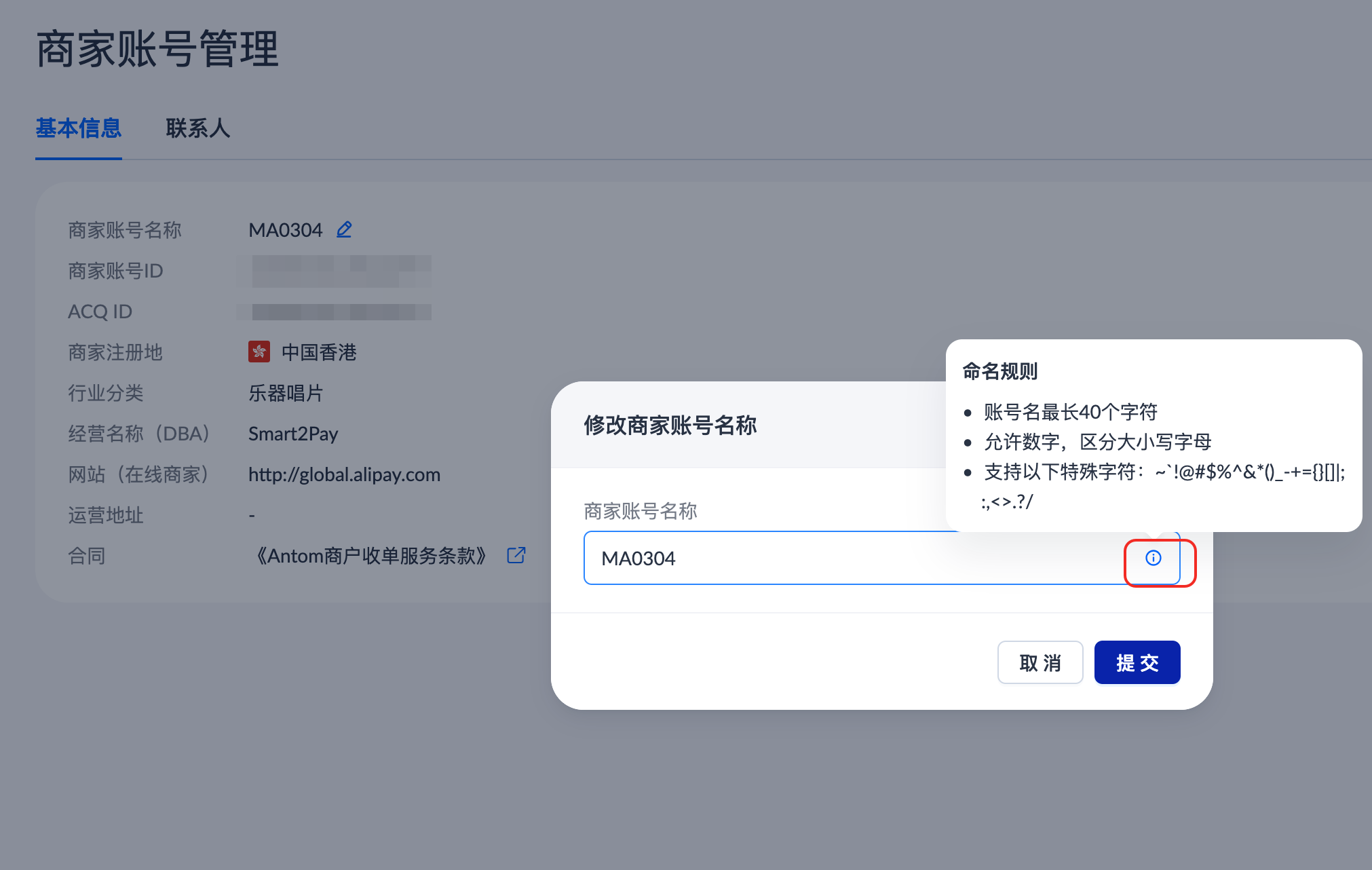Click the 商家账号管理 page heading
Image resolution: width=1372 pixels, height=870 pixels.
tap(157, 49)
